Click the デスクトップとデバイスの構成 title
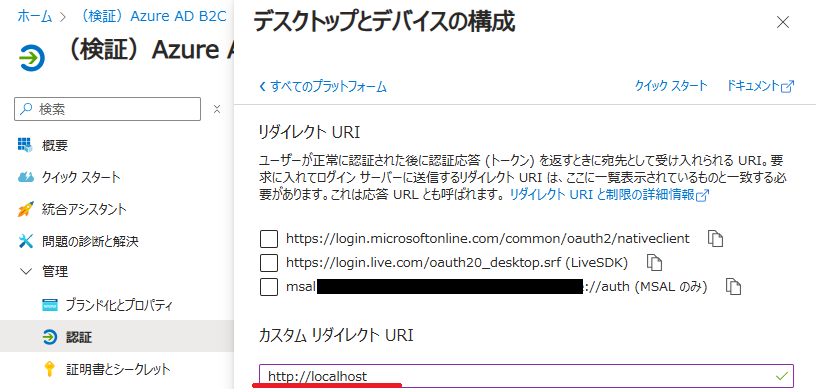The height and width of the screenshot is (389, 816). click(x=384, y=23)
